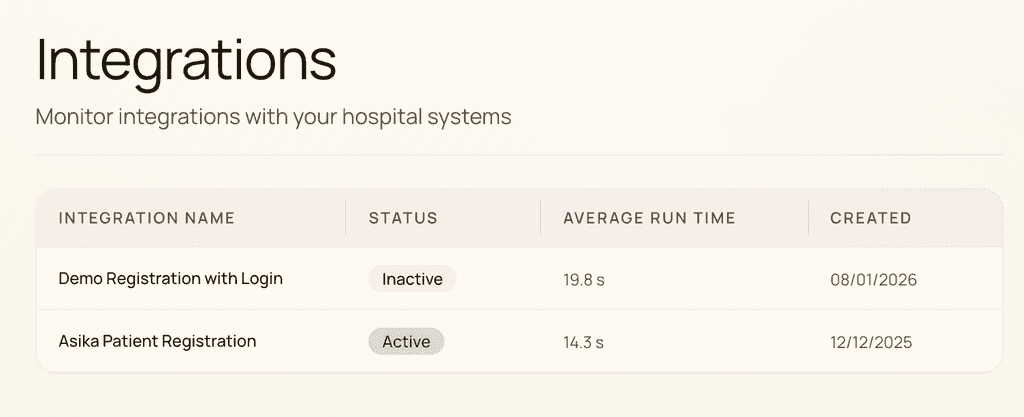
Task: Sort by the Integration Name column header
Action: point(146,218)
